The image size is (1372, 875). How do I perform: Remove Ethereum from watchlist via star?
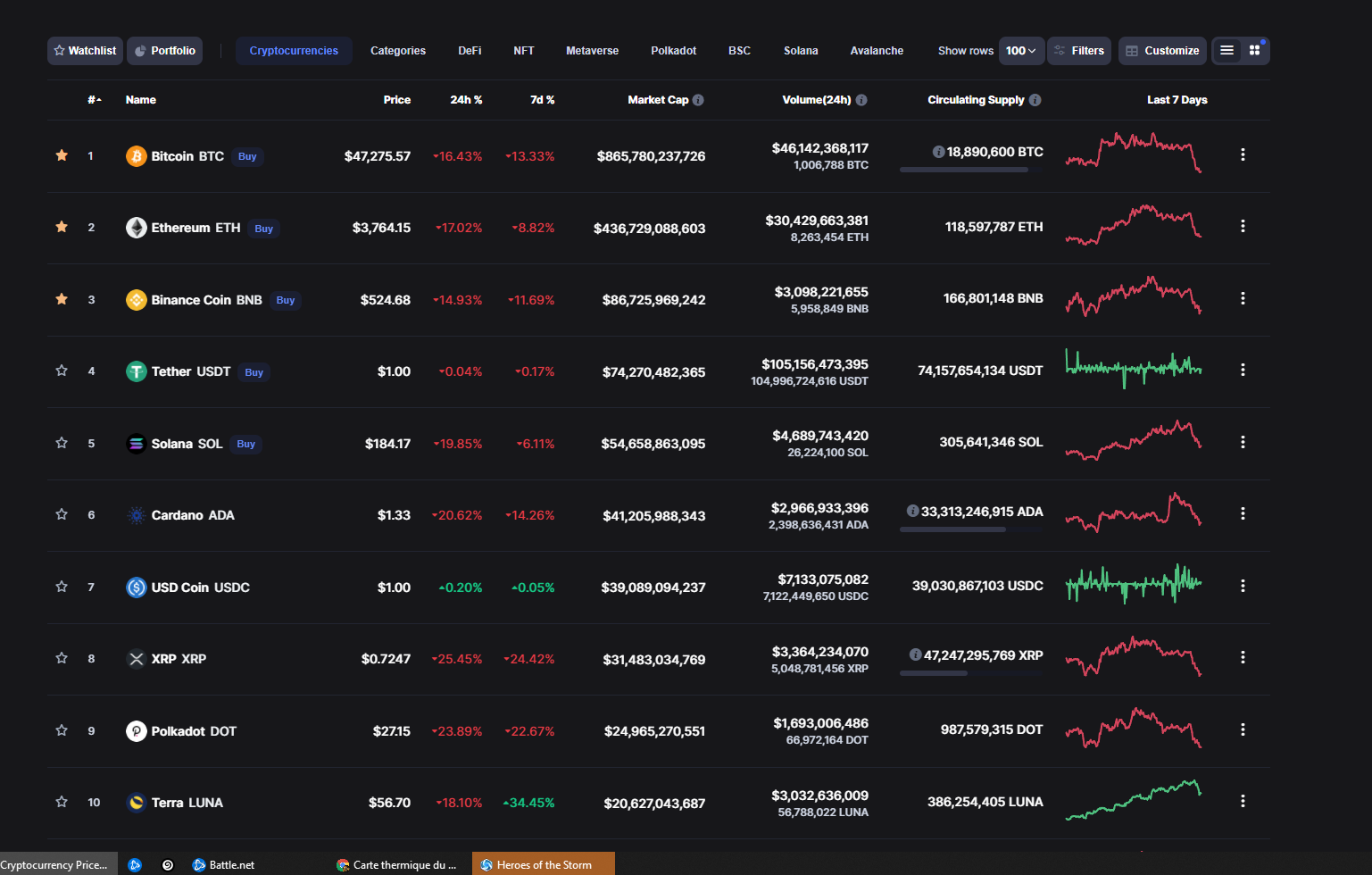pos(62,227)
